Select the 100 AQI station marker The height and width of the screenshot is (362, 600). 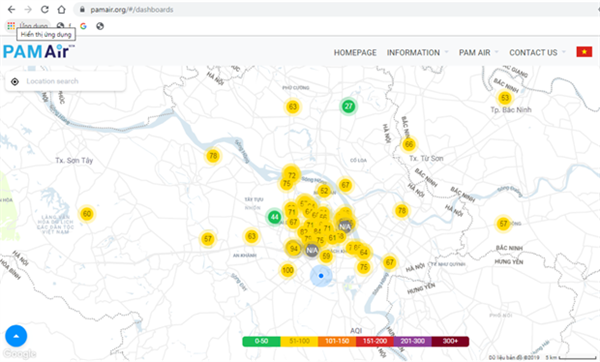(x=288, y=271)
